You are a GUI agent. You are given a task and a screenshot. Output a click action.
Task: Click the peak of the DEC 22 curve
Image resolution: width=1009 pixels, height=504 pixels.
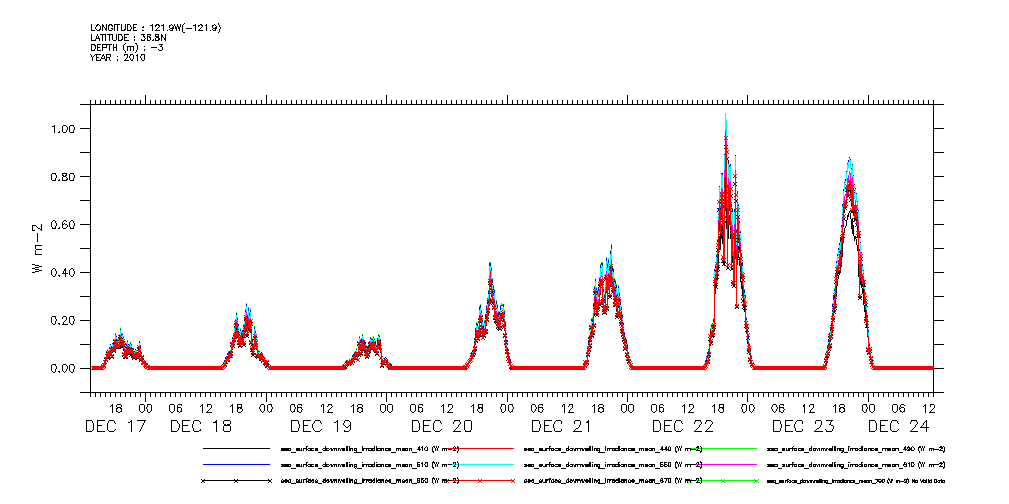(x=726, y=116)
